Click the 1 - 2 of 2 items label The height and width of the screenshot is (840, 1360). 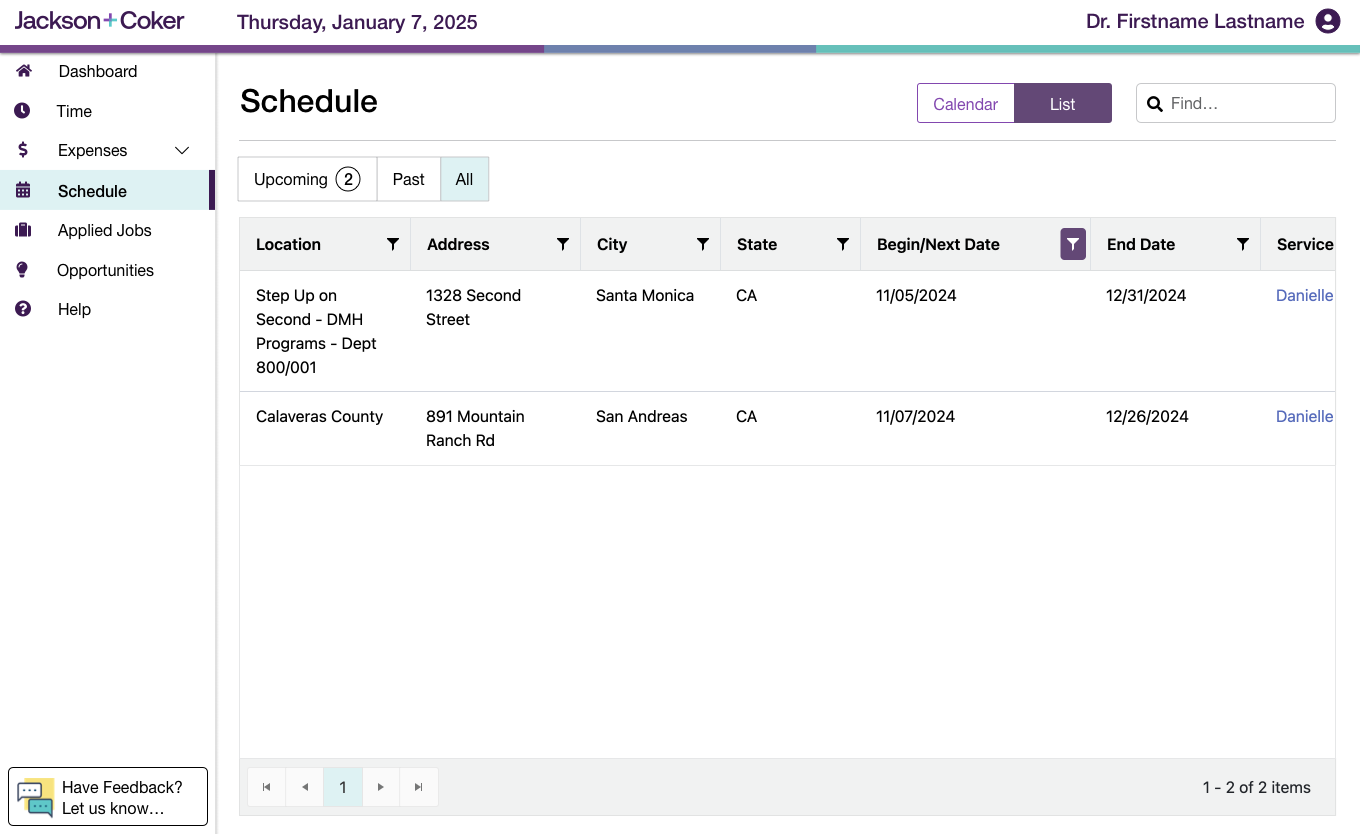1256,787
